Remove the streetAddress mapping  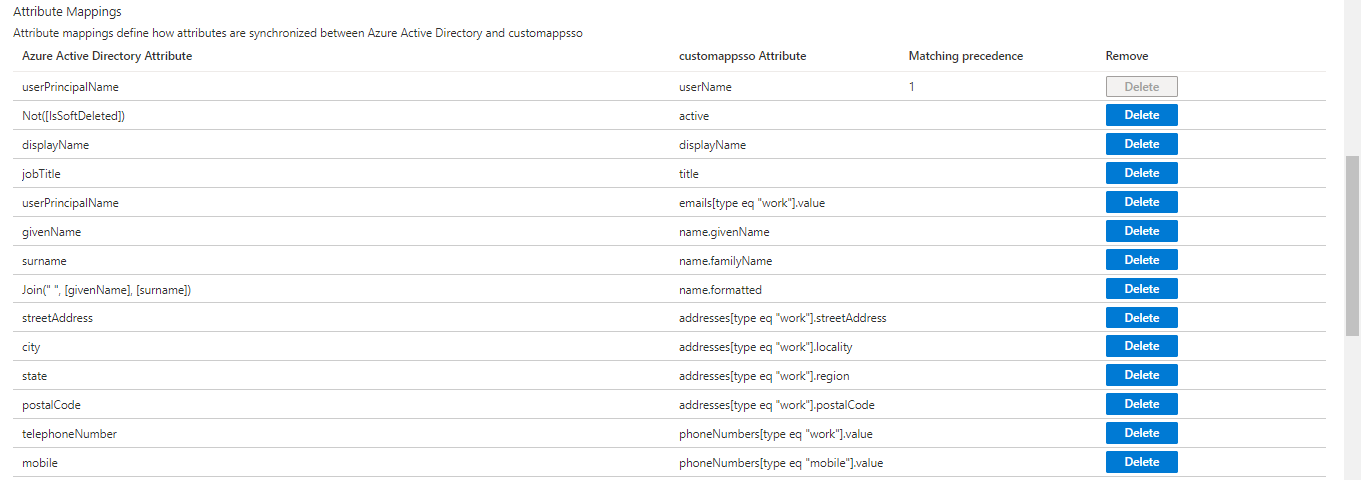coord(1141,318)
